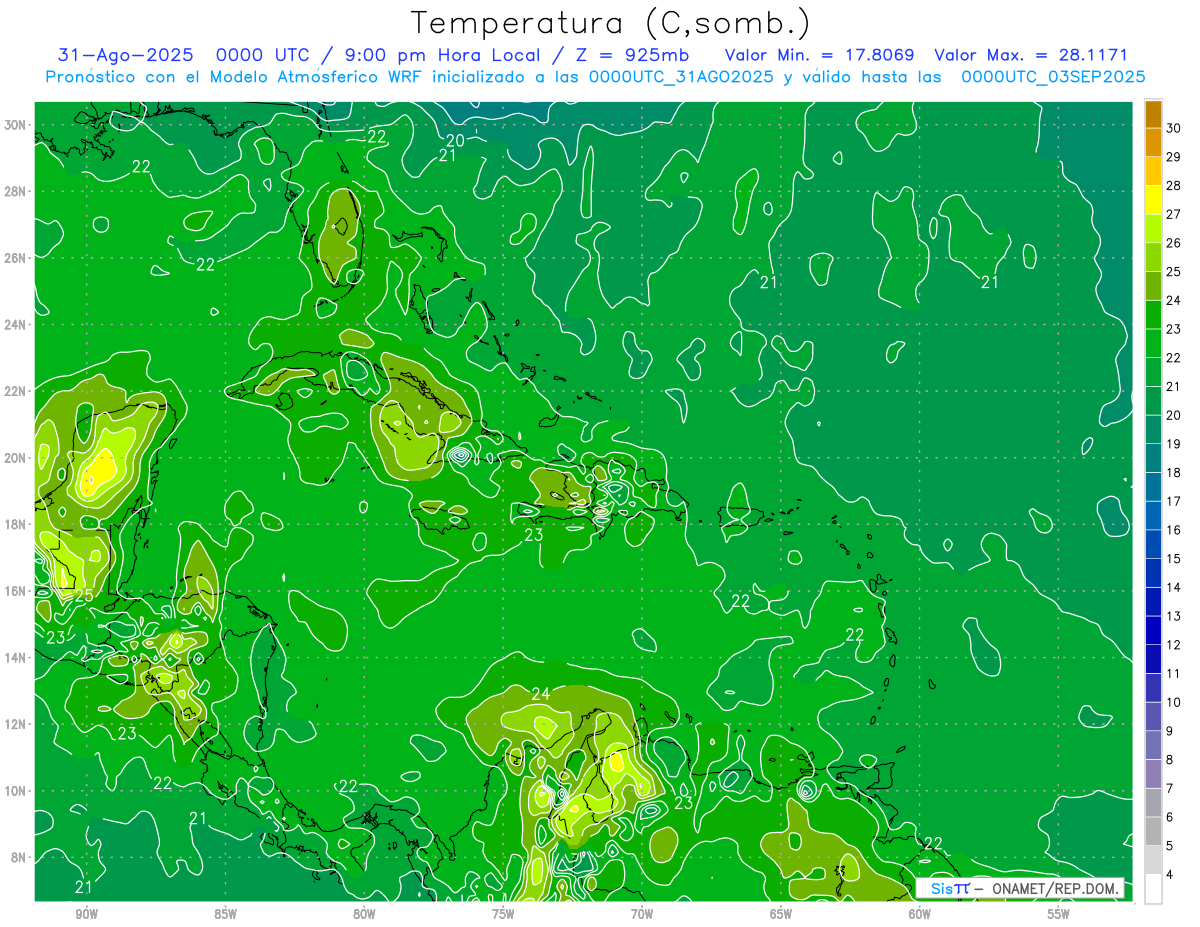Pick gray legend swatch between 5 and 6

pyautogui.click(x=1153, y=831)
